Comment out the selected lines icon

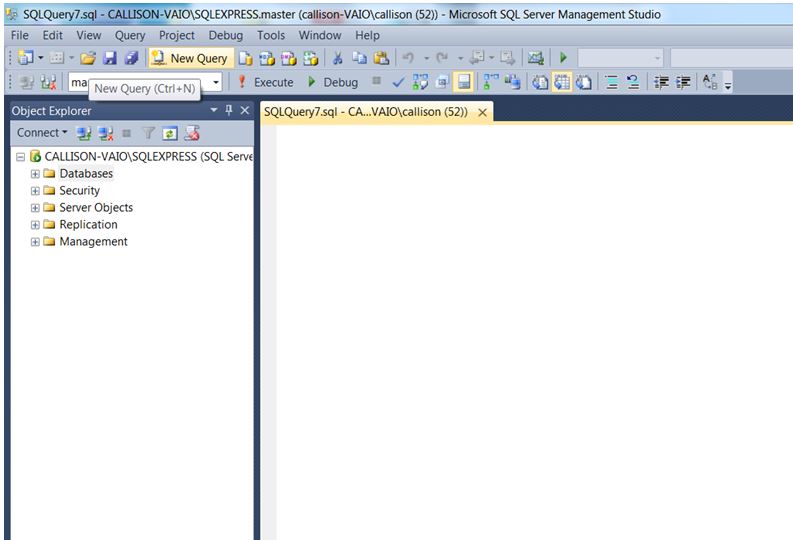pyautogui.click(x=611, y=82)
